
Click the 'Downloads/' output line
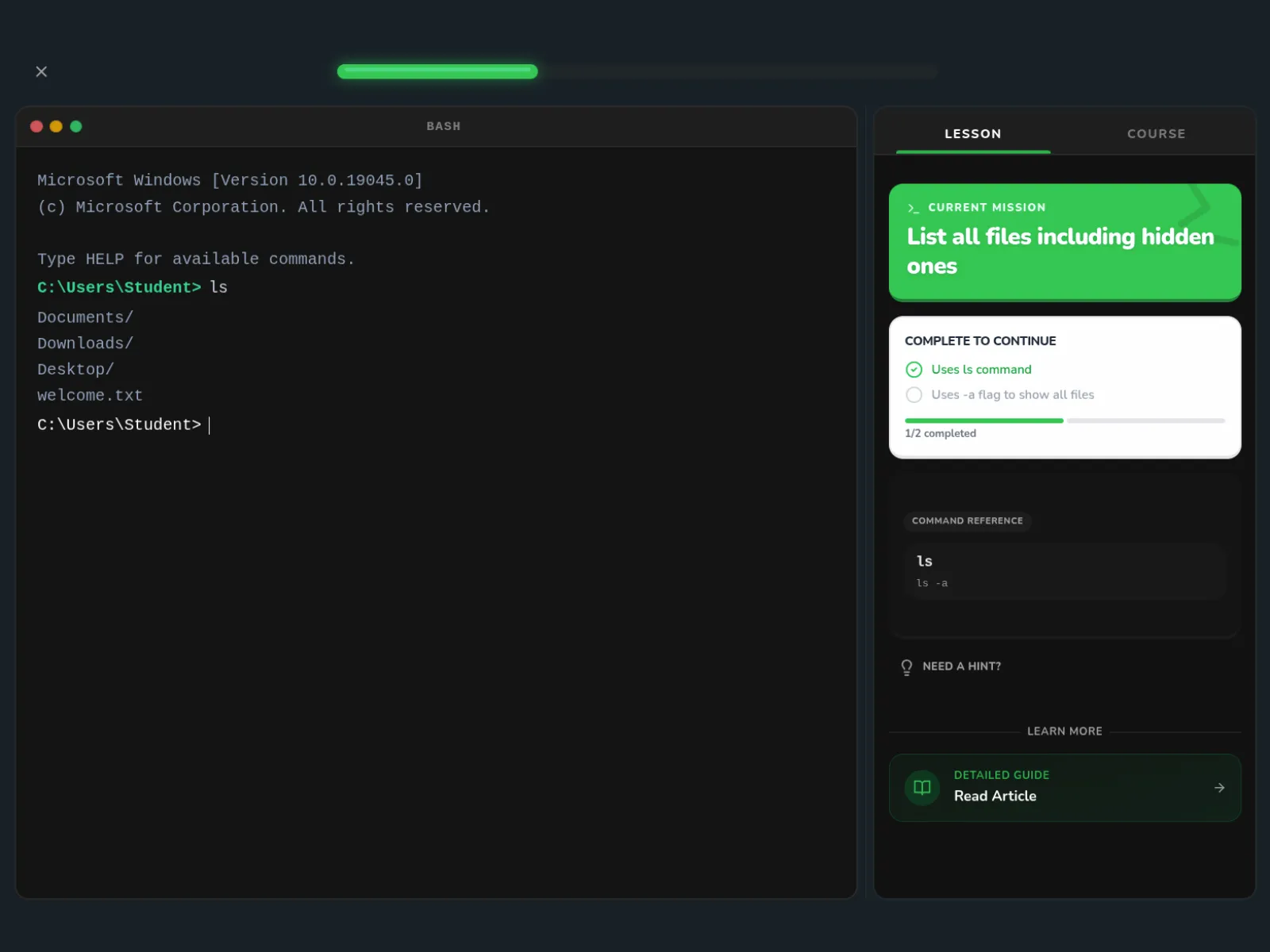pos(86,344)
